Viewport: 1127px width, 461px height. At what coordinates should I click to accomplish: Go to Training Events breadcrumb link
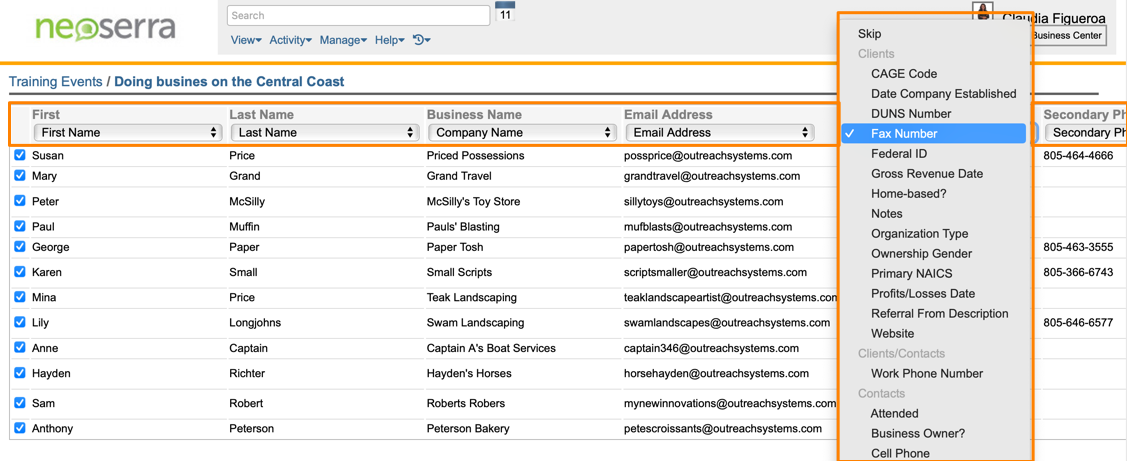click(x=56, y=82)
